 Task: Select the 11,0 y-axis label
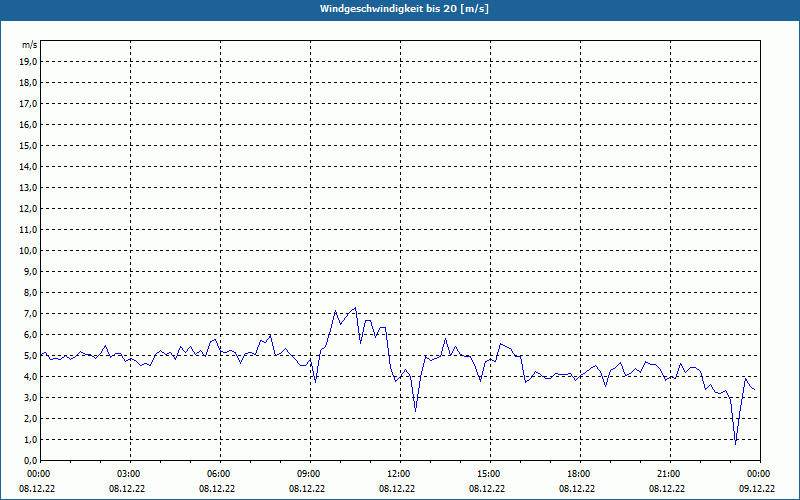[x=28, y=230]
